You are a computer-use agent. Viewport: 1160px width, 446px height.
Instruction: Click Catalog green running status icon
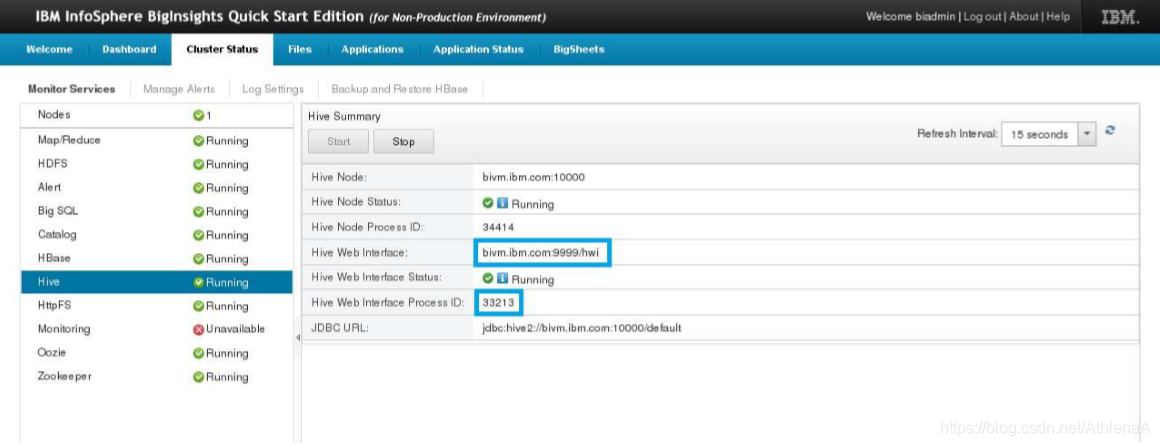coord(198,235)
